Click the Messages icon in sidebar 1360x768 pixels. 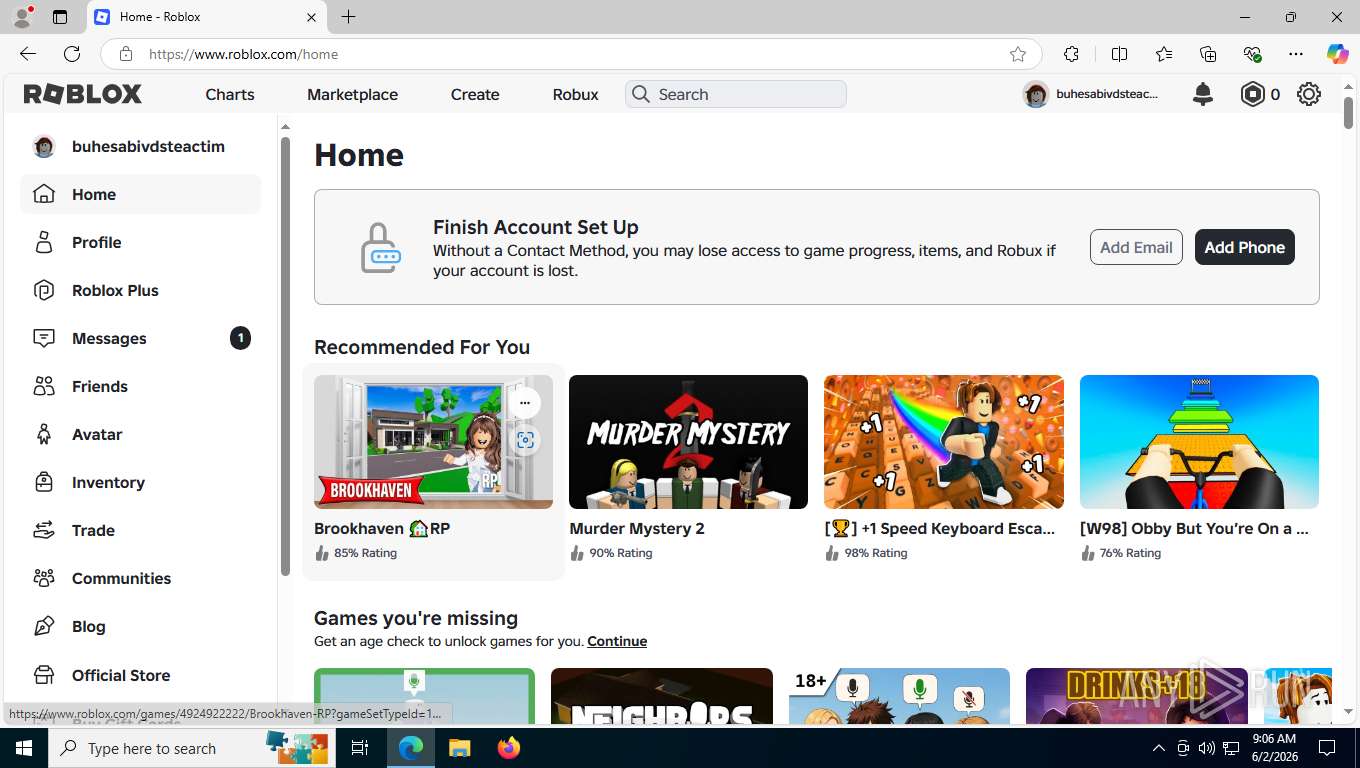click(x=44, y=338)
